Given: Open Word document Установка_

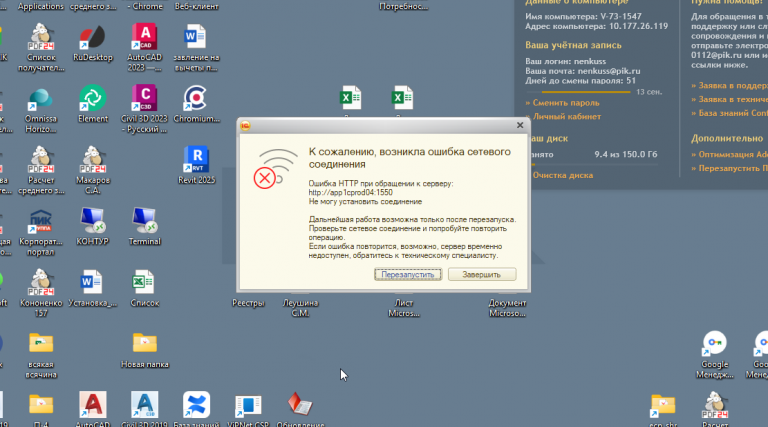Looking at the screenshot, I should tap(93, 288).
